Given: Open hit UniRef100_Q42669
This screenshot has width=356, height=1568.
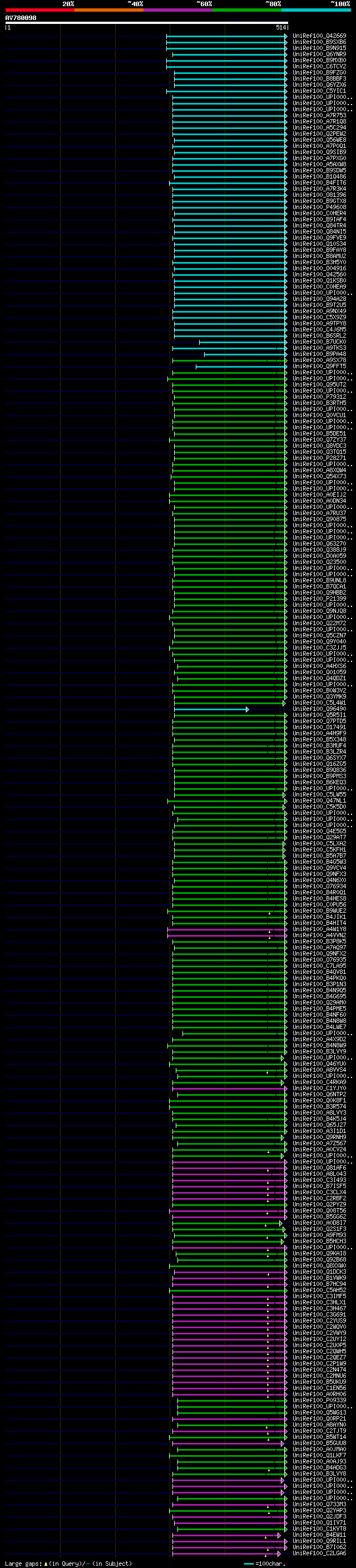Looking at the screenshot, I should [319, 36].
